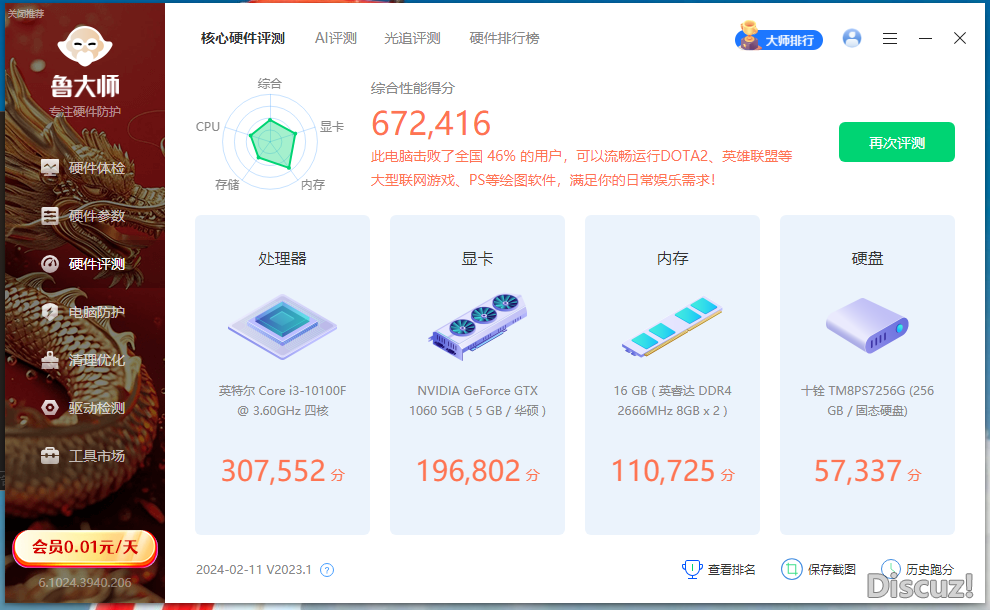Click the 驱动检测 gear icon
990x610 pixels.
[50, 408]
